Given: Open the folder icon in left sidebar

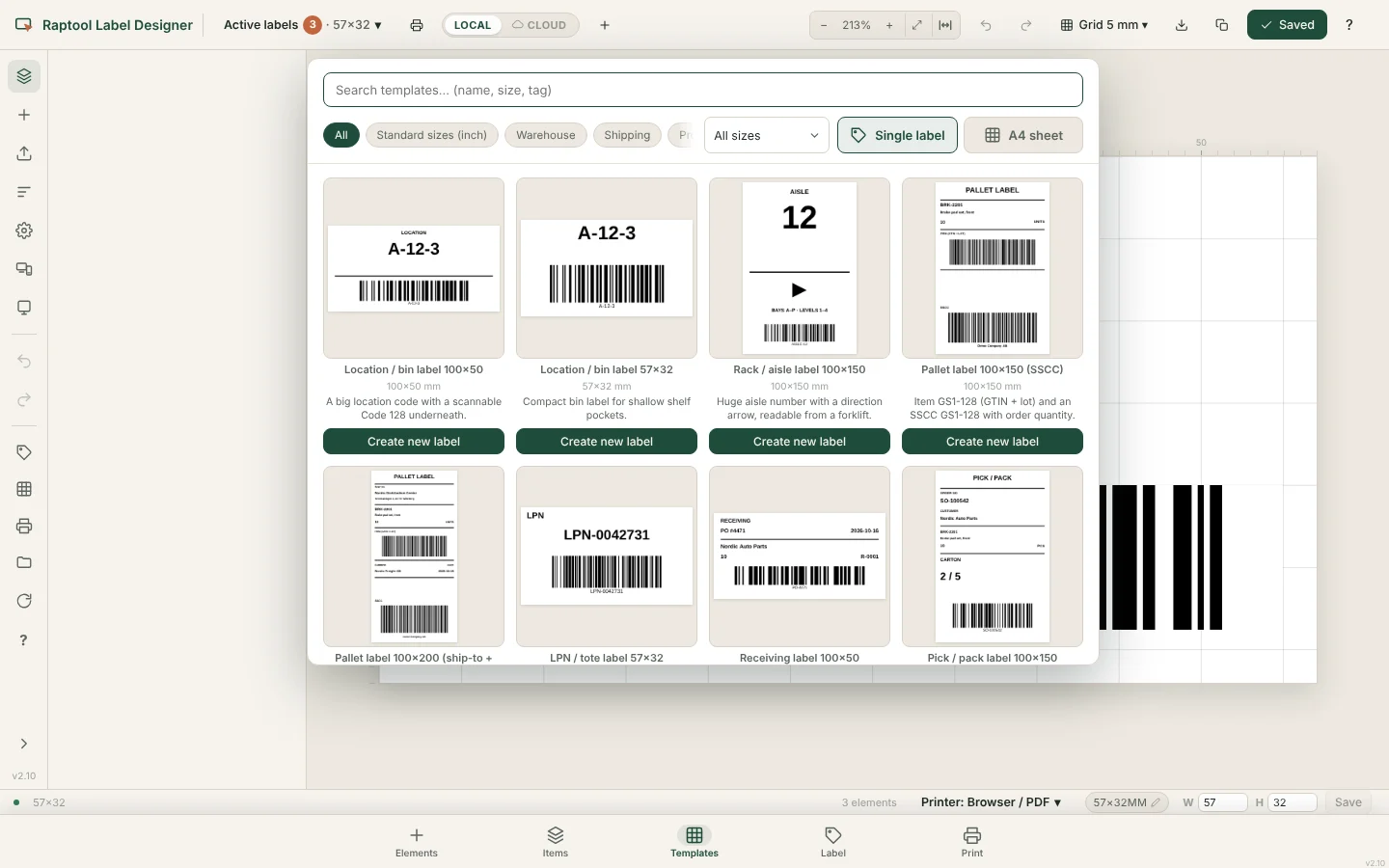Looking at the screenshot, I should pos(24,562).
